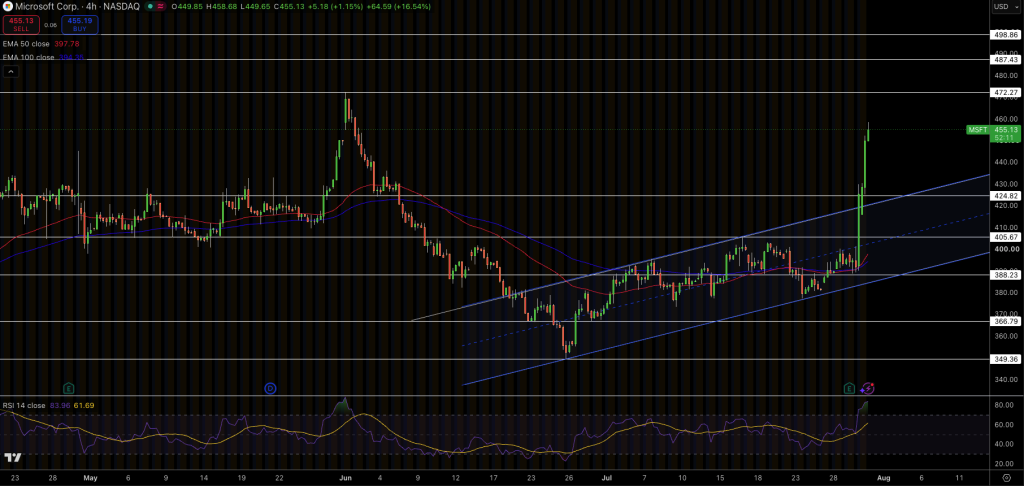Click the 455.19 BUY button
The height and width of the screenshot is (486, 1024).
(x=80, y=25)
